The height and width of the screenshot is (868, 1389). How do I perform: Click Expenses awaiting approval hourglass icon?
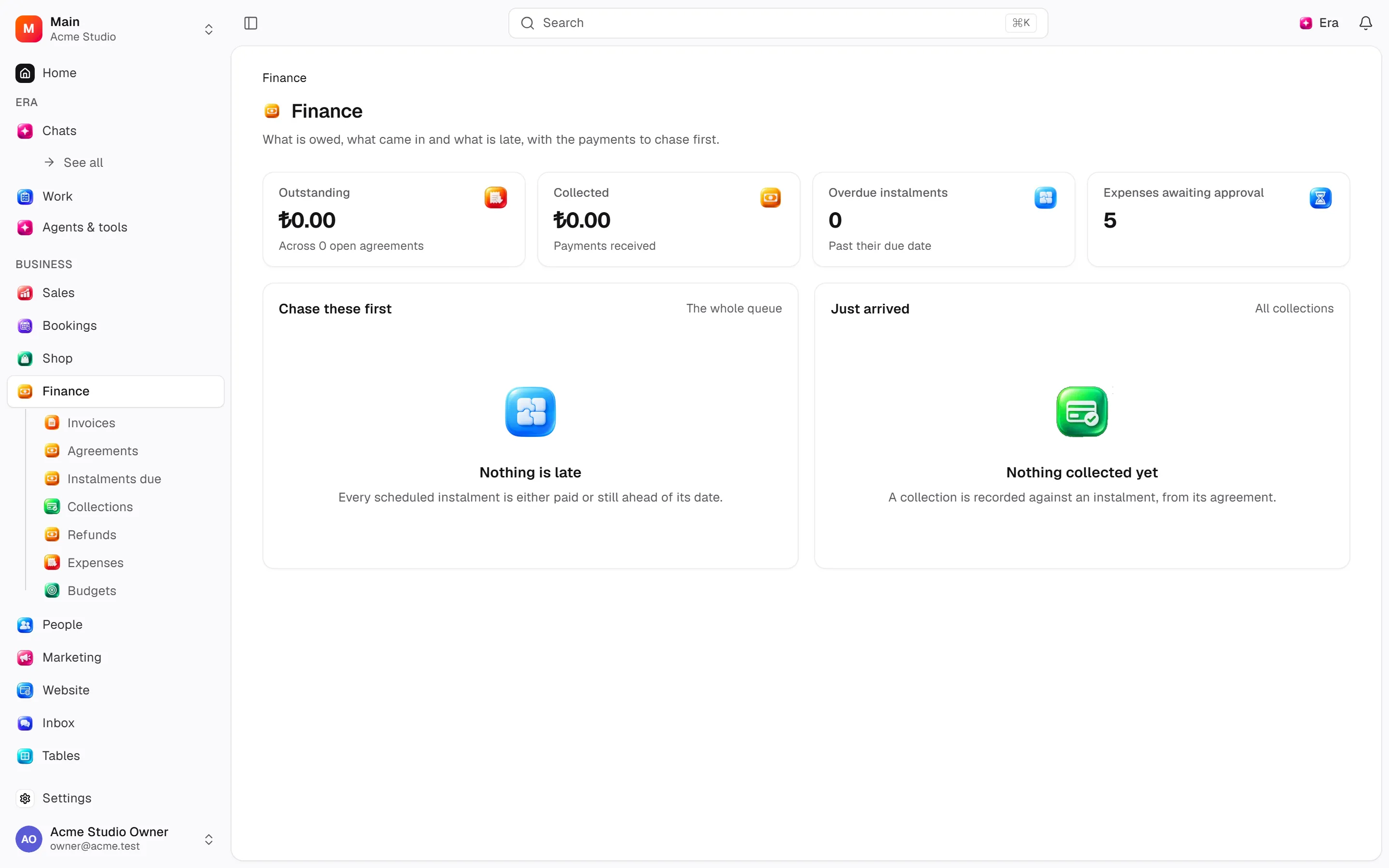tap(1320, 198)
